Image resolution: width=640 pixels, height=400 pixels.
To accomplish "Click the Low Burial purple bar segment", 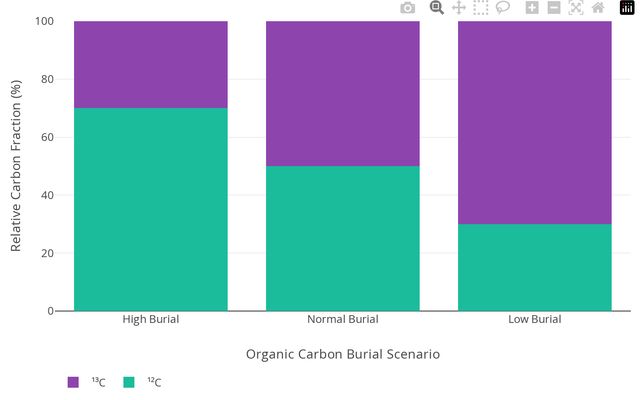I will pyautogui.click(x=535, y=122).
